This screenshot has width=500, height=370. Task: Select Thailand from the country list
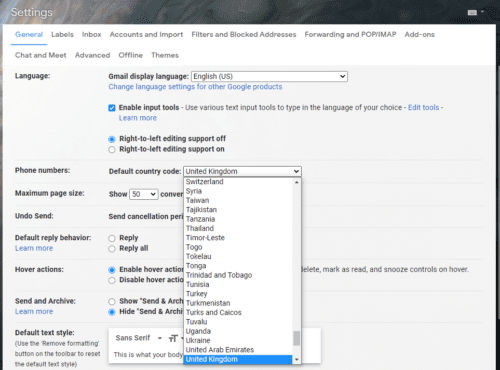[238, 228]
